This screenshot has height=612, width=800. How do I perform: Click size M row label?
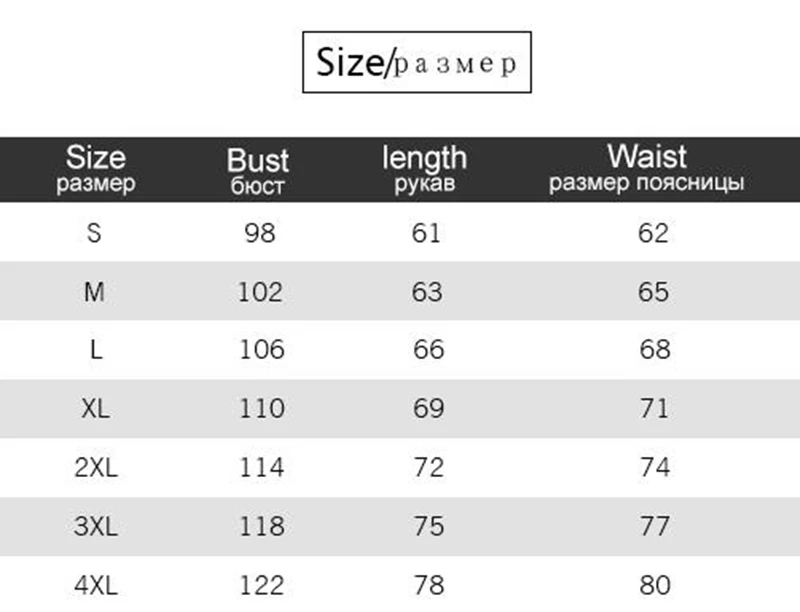click(x=94, y=292)
